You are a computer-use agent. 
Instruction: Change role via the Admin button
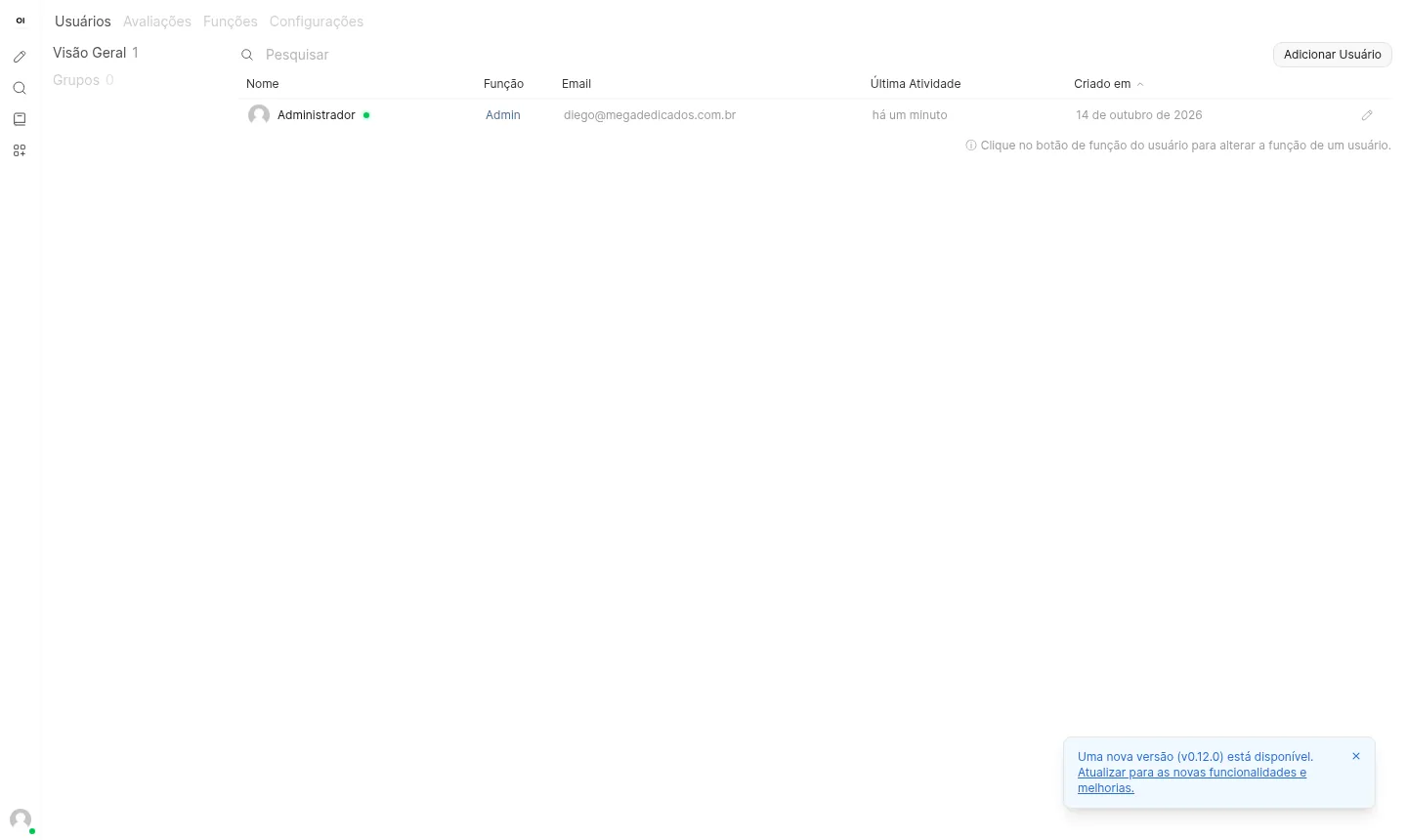(x=503, y=115)
